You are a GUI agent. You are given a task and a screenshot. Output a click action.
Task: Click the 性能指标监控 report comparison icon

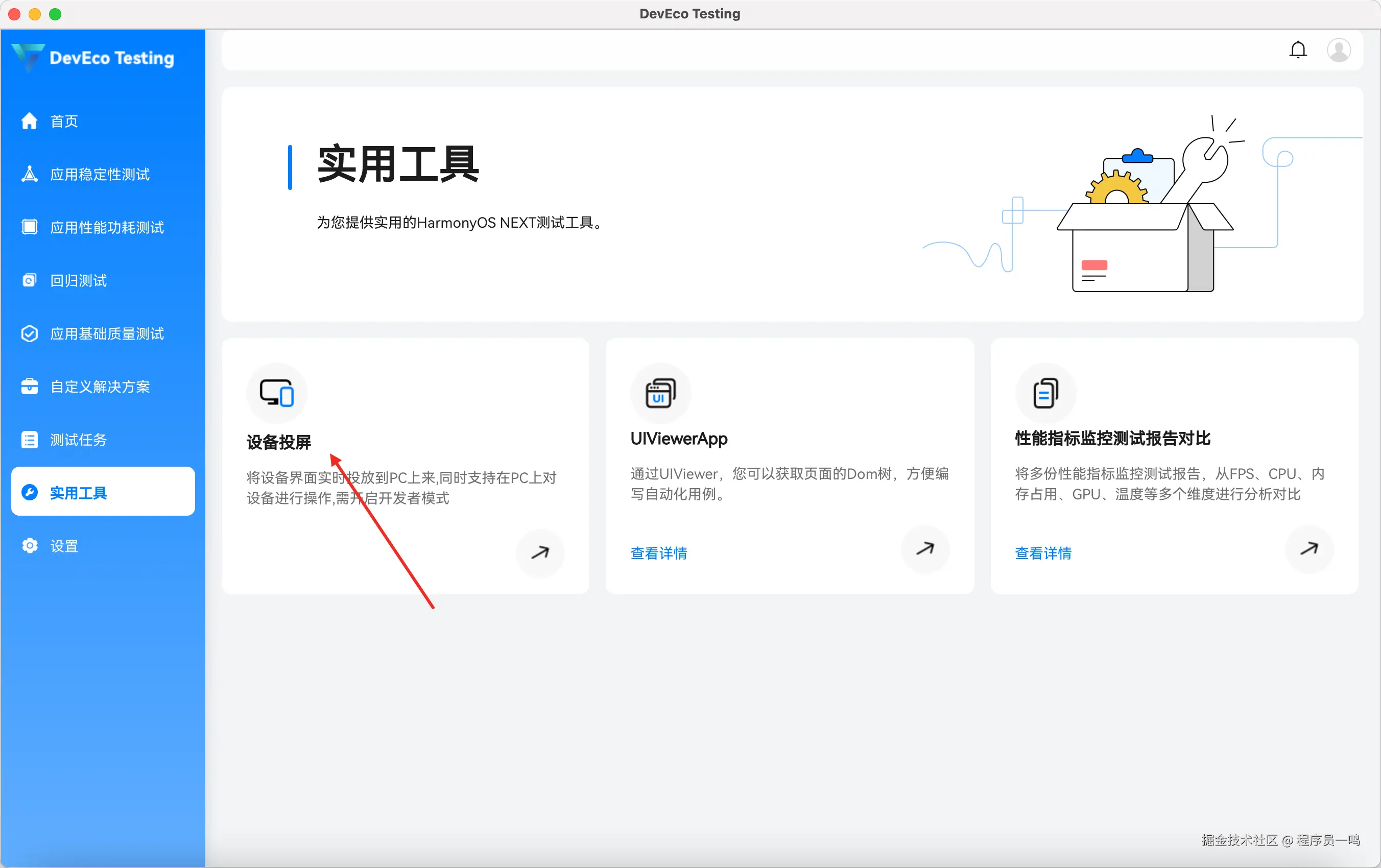[1045, 393]
